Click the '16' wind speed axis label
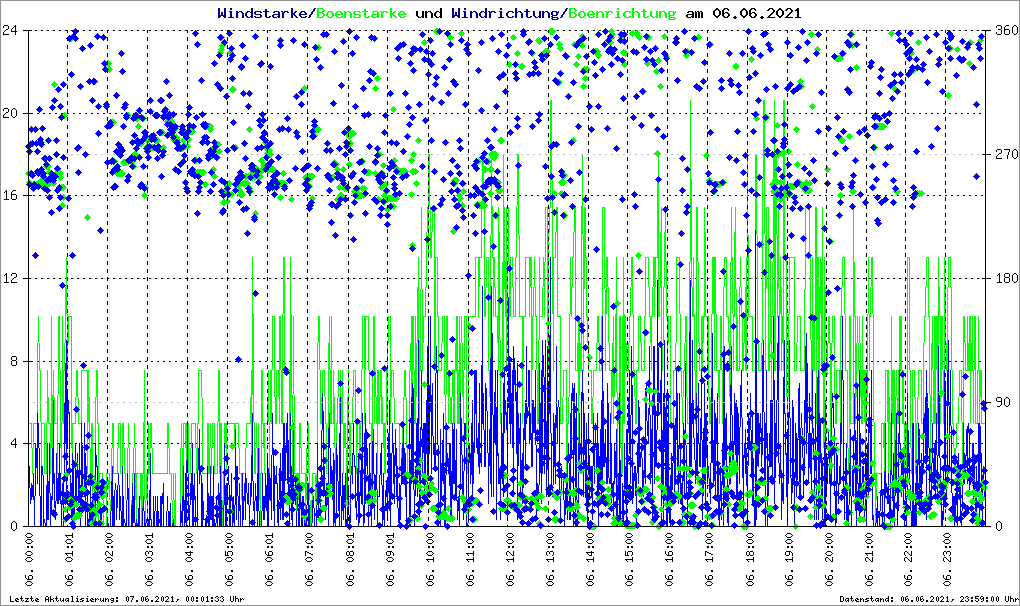This screenshot has height=606, width=1020. [11, 195]
